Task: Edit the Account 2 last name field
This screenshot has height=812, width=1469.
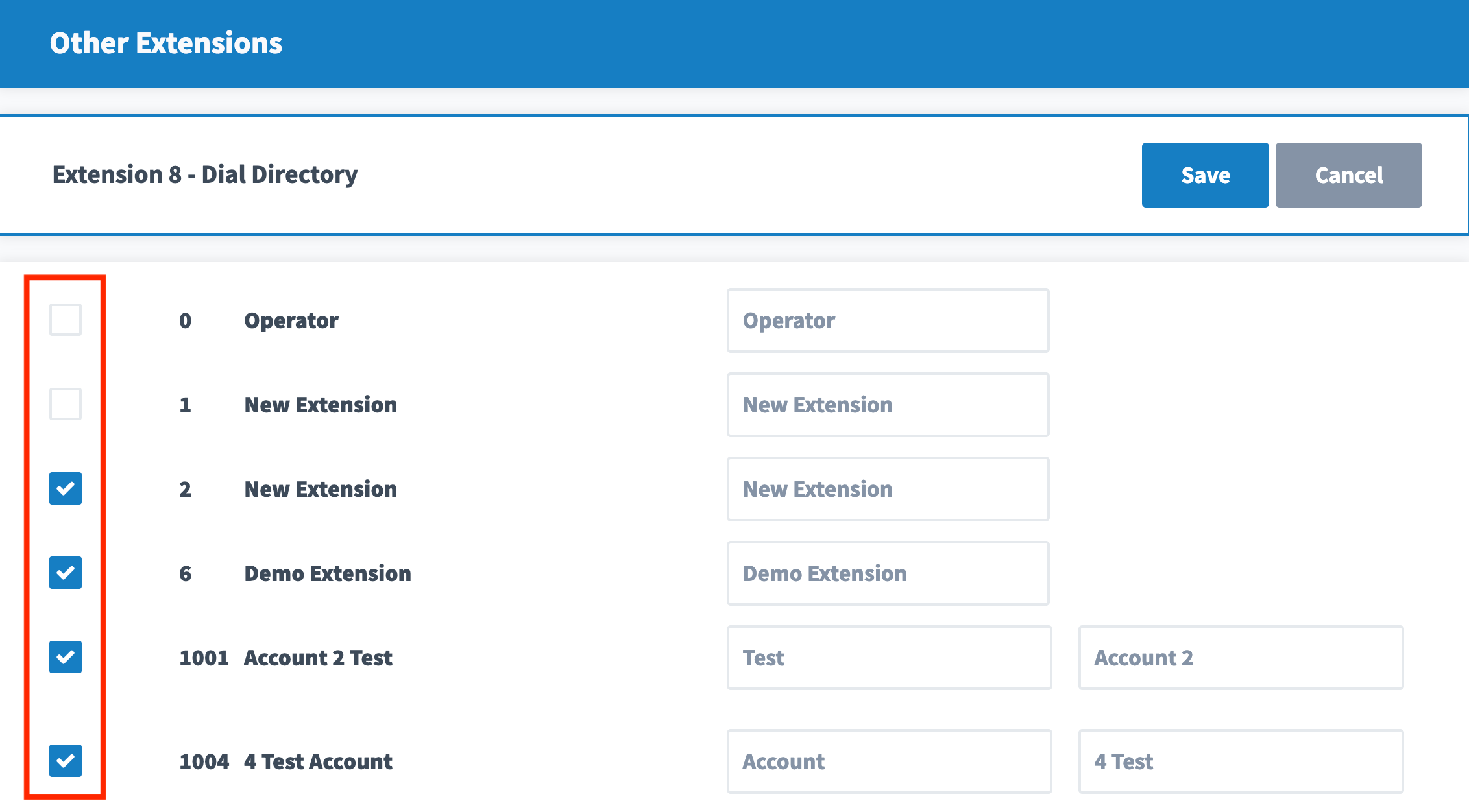Action: pyautogui.click(x=1241, y=658)
